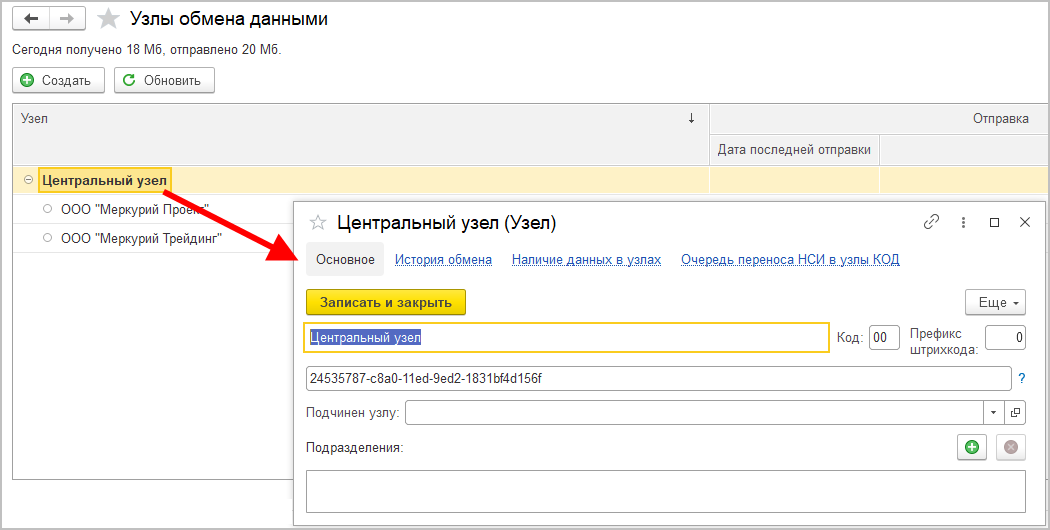Screen dimensions: 1050x530
Task: Switch to the Основное tab
Action: click(345, 259)
